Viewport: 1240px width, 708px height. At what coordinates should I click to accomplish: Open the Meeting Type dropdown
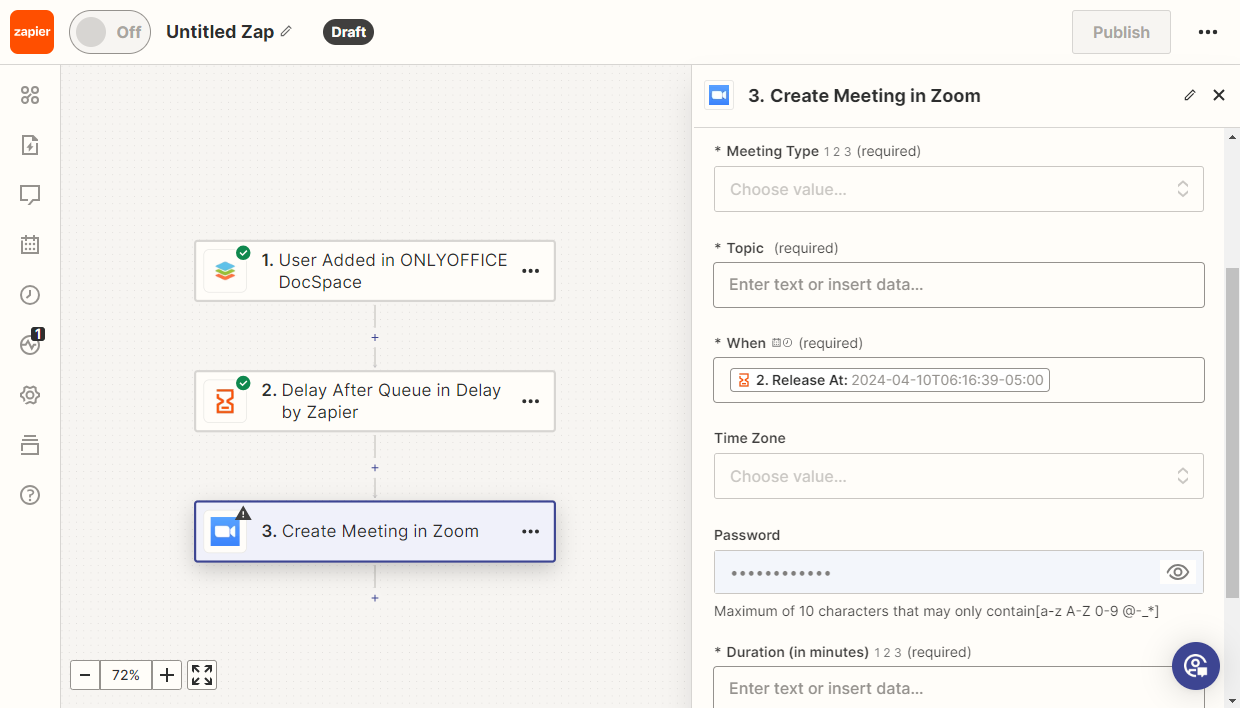click(958, 189)
